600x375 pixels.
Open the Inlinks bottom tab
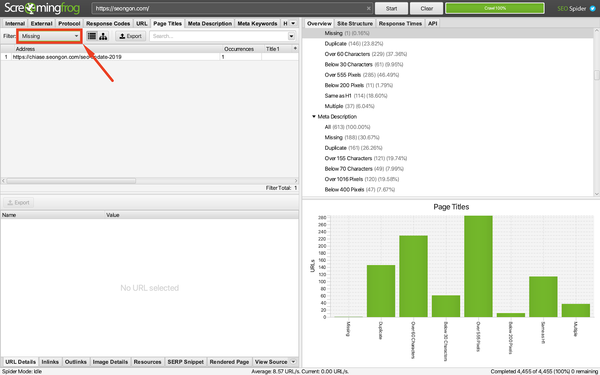click(50, 362)
